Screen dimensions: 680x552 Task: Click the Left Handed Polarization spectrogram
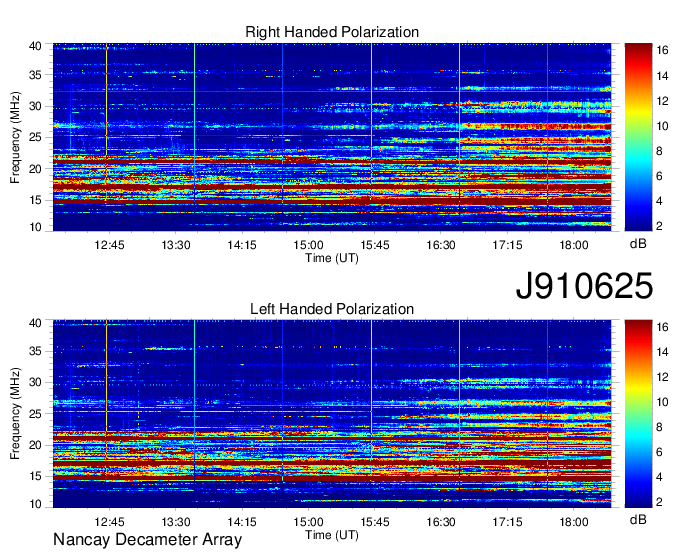(332, 414)
